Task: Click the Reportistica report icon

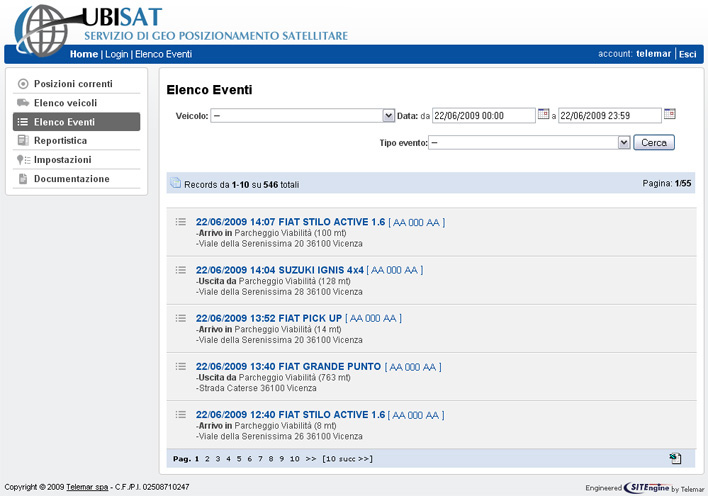Action: [x=23, y=140]
